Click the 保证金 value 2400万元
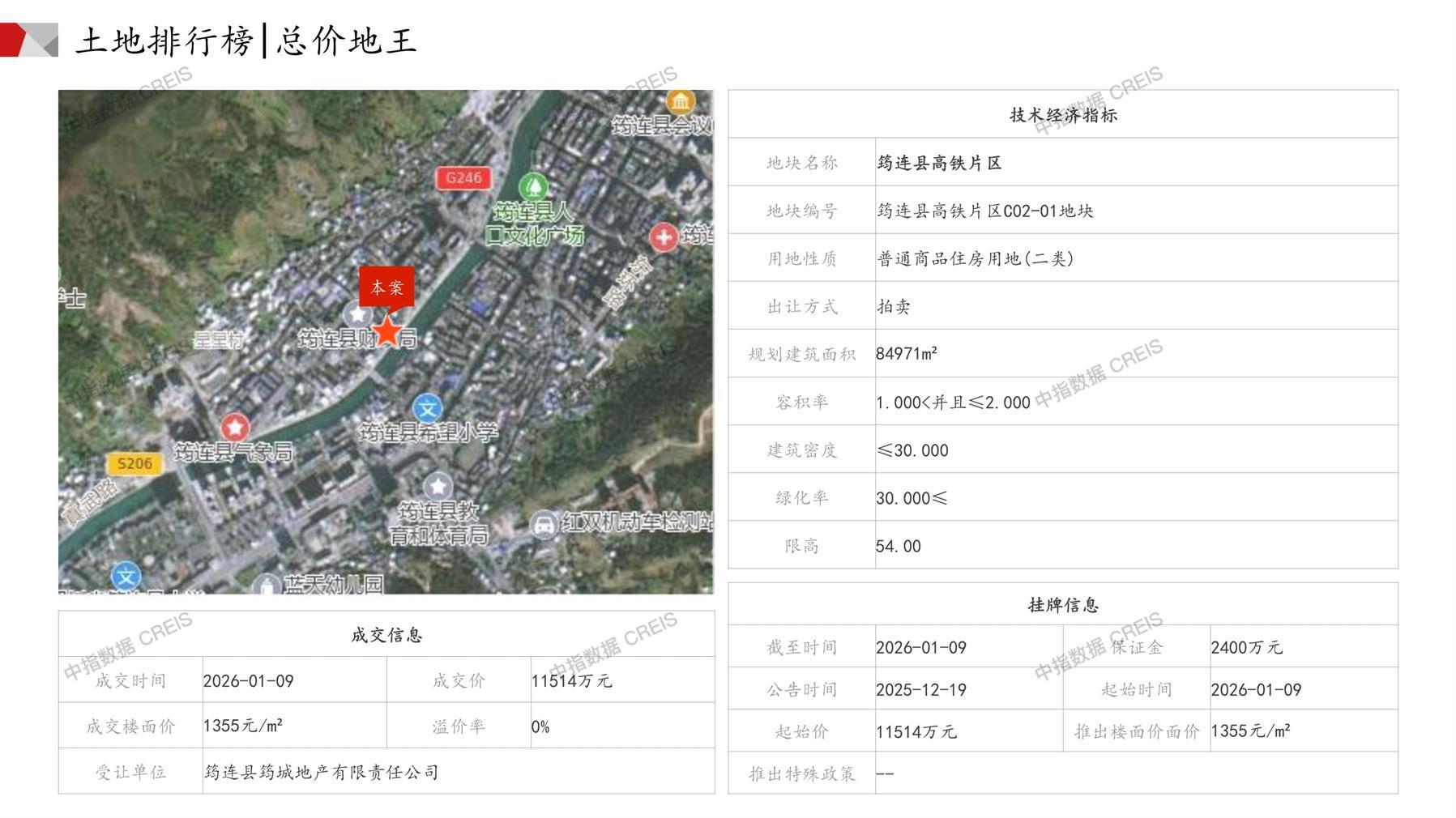The width and height of the screenshot is (1456, 818). pyautogui.click(x=1246, y=647)
